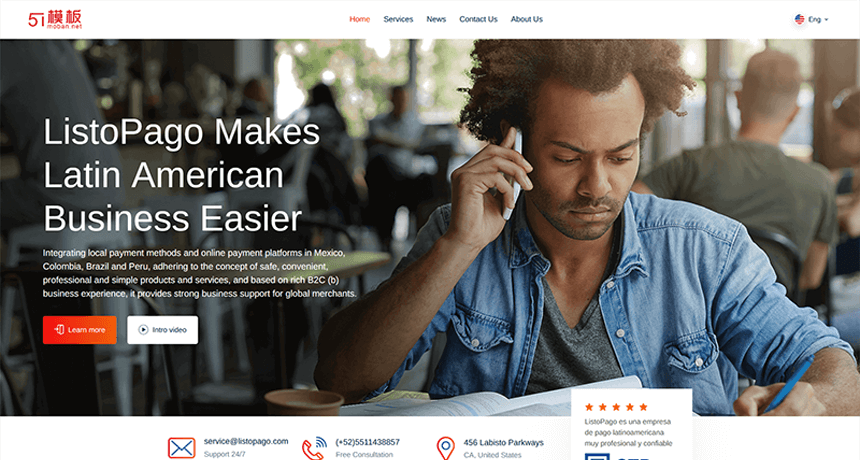Click the 51 moban.net logo
This screenshot has height=460, width=860.
point(55,19)
